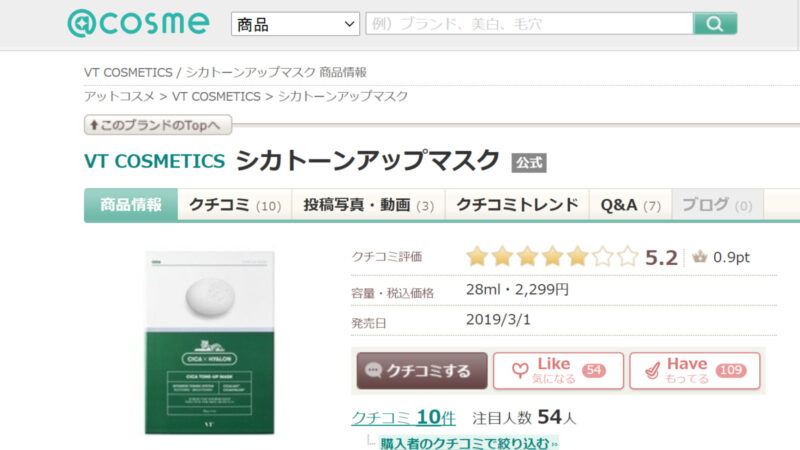Click the rating value 5.2
The width and height of the screenshot is (800, 450).
coord(661,258)
